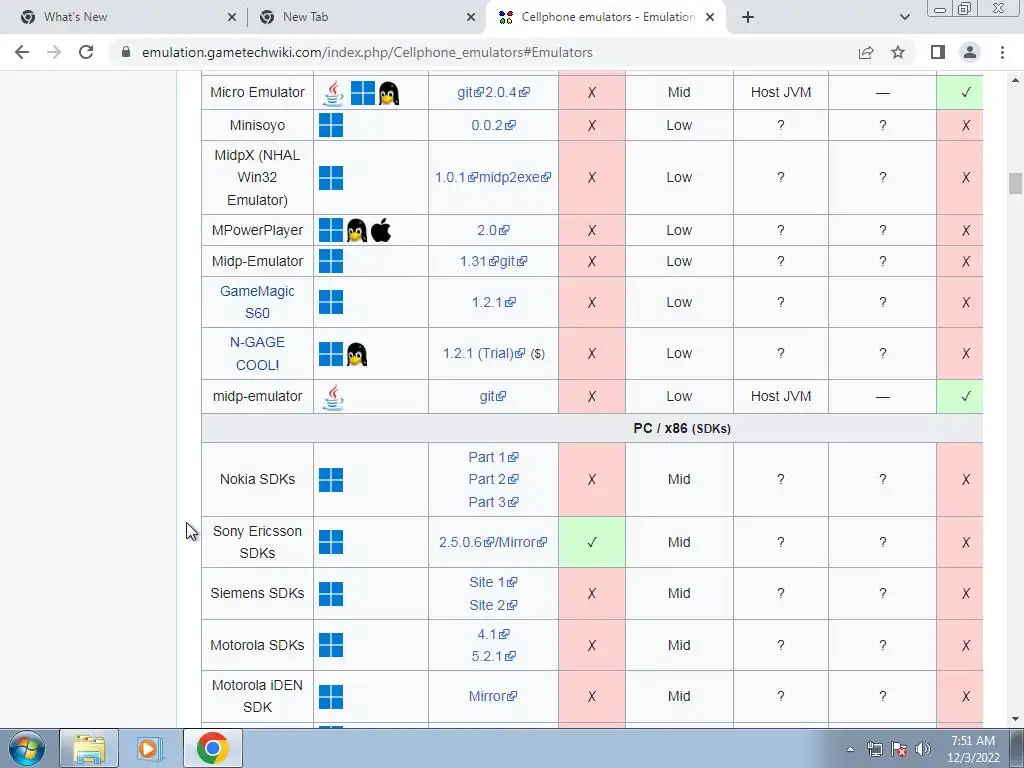
Task: Open the Nokia SDKs Part 2 link
Action: (x=493, y=479)
